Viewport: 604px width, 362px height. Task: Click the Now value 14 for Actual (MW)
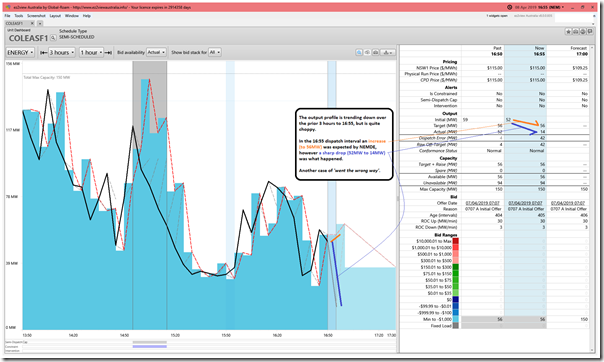pos(542,132)
